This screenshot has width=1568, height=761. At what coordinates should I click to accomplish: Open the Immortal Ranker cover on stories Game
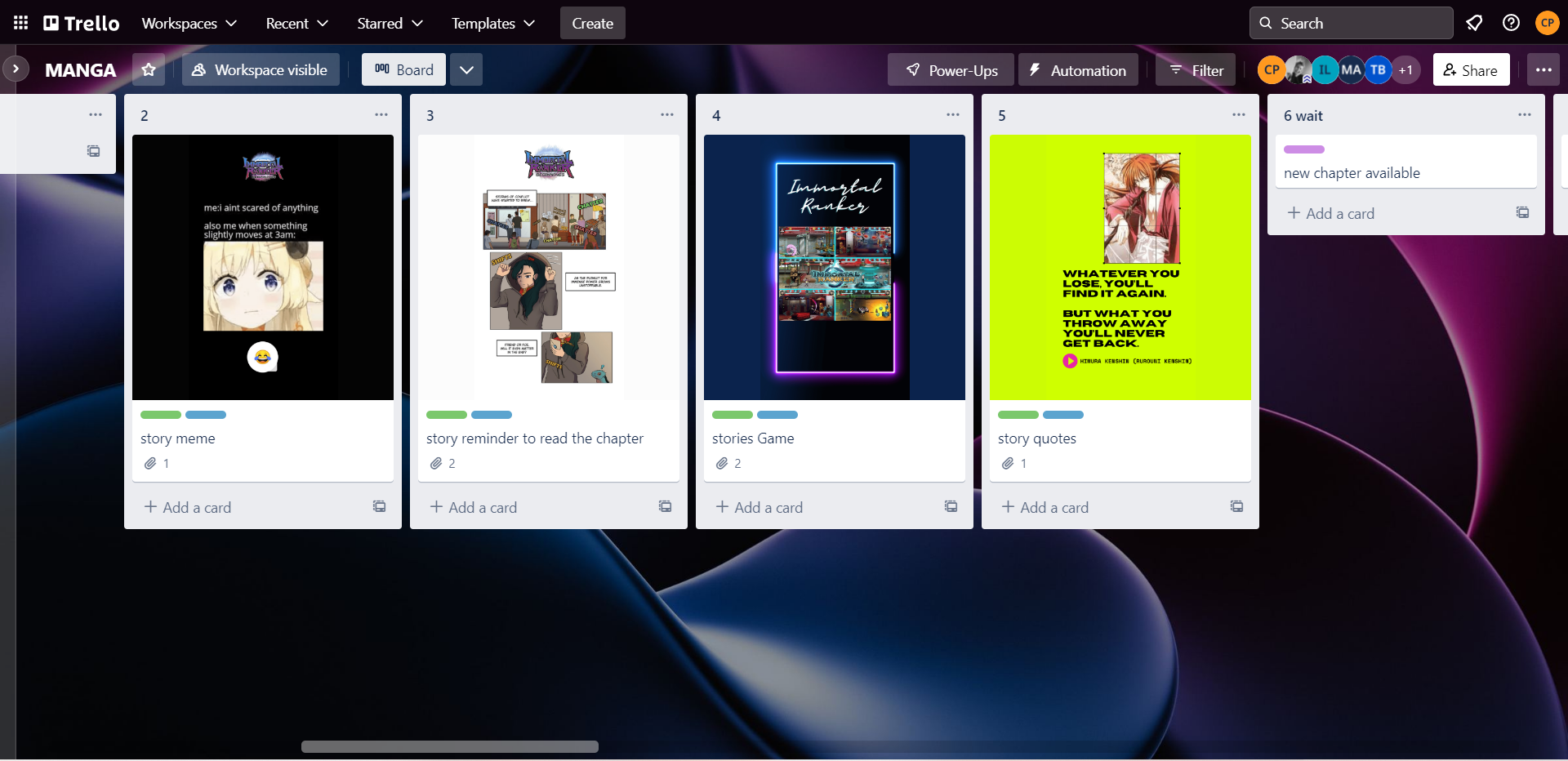[835, 267]
